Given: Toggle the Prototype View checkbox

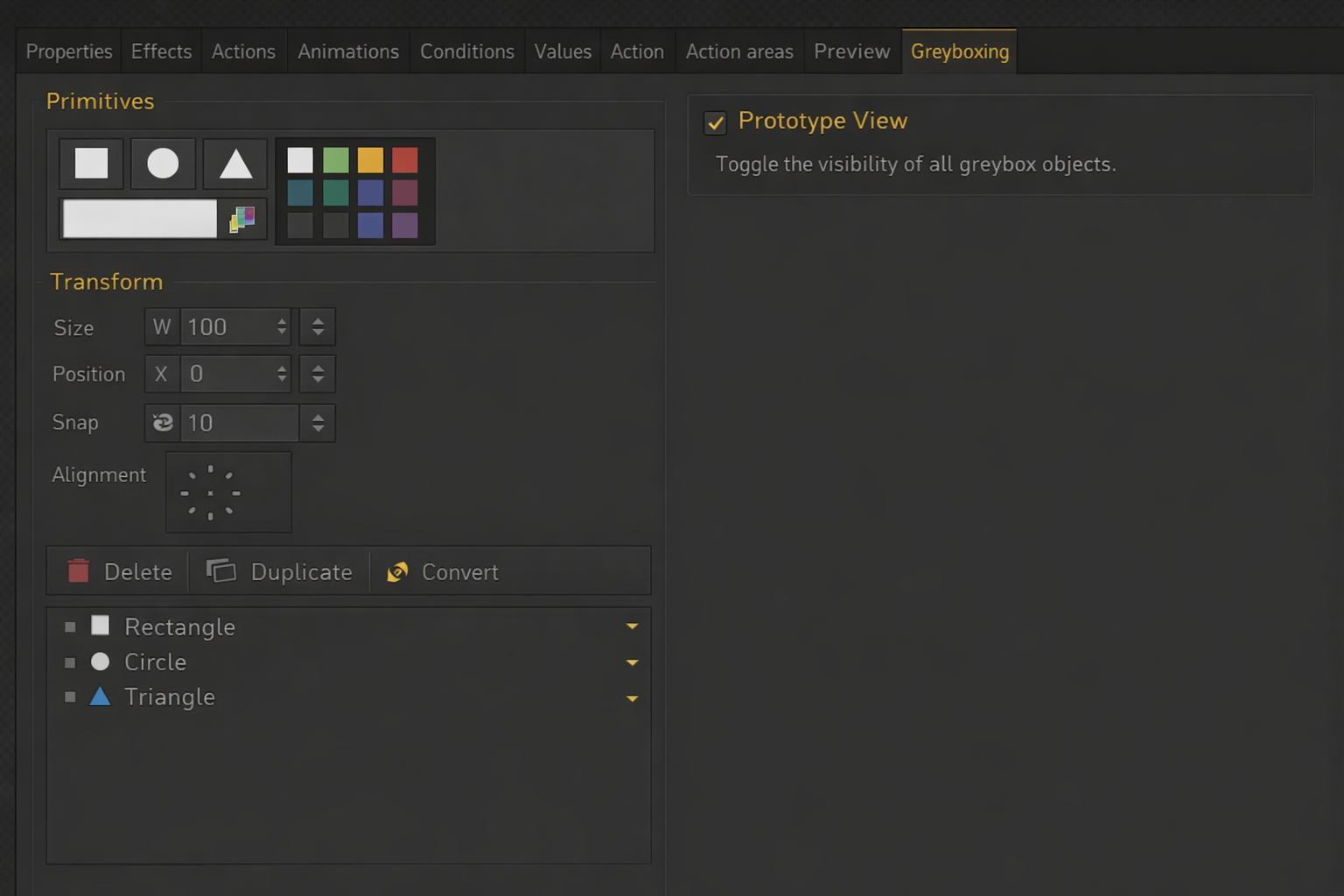Looking at the screenshot, I should (x=715, y=122).
